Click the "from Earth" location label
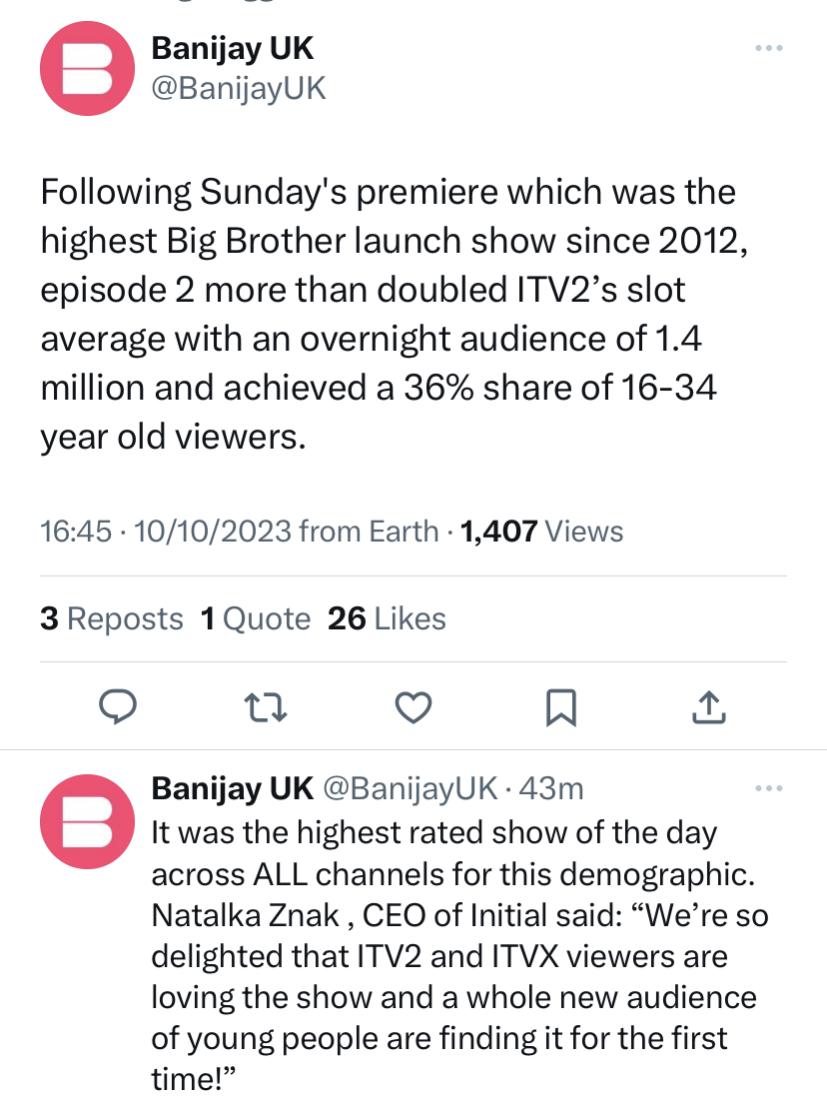 pyautogui.click(x=369, y=531)
